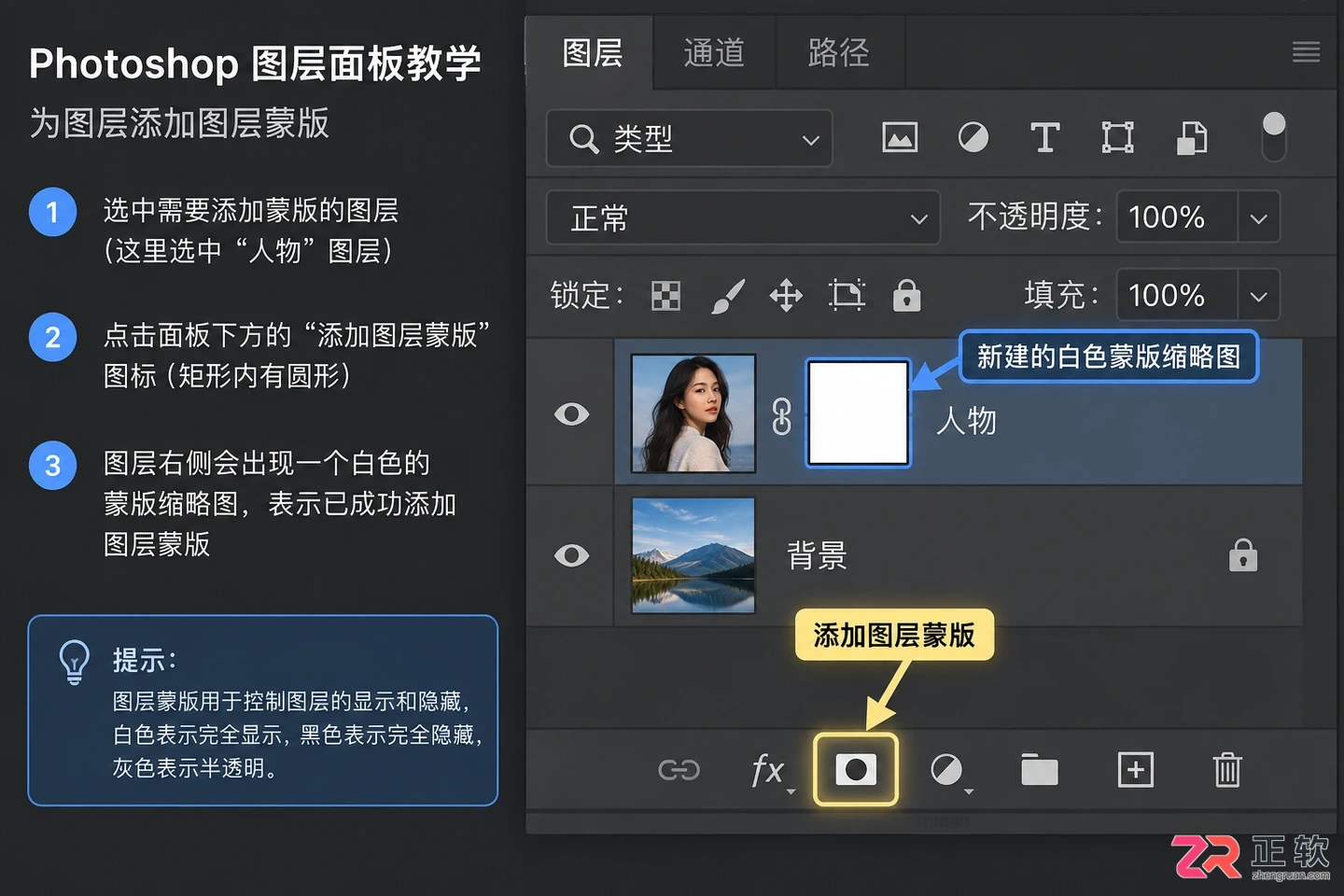Image resolution: width=1344 pixels, height=896 pixels.
Task: Select the white mask thumbnail on 人物
Action: click(x=858, y=413)
